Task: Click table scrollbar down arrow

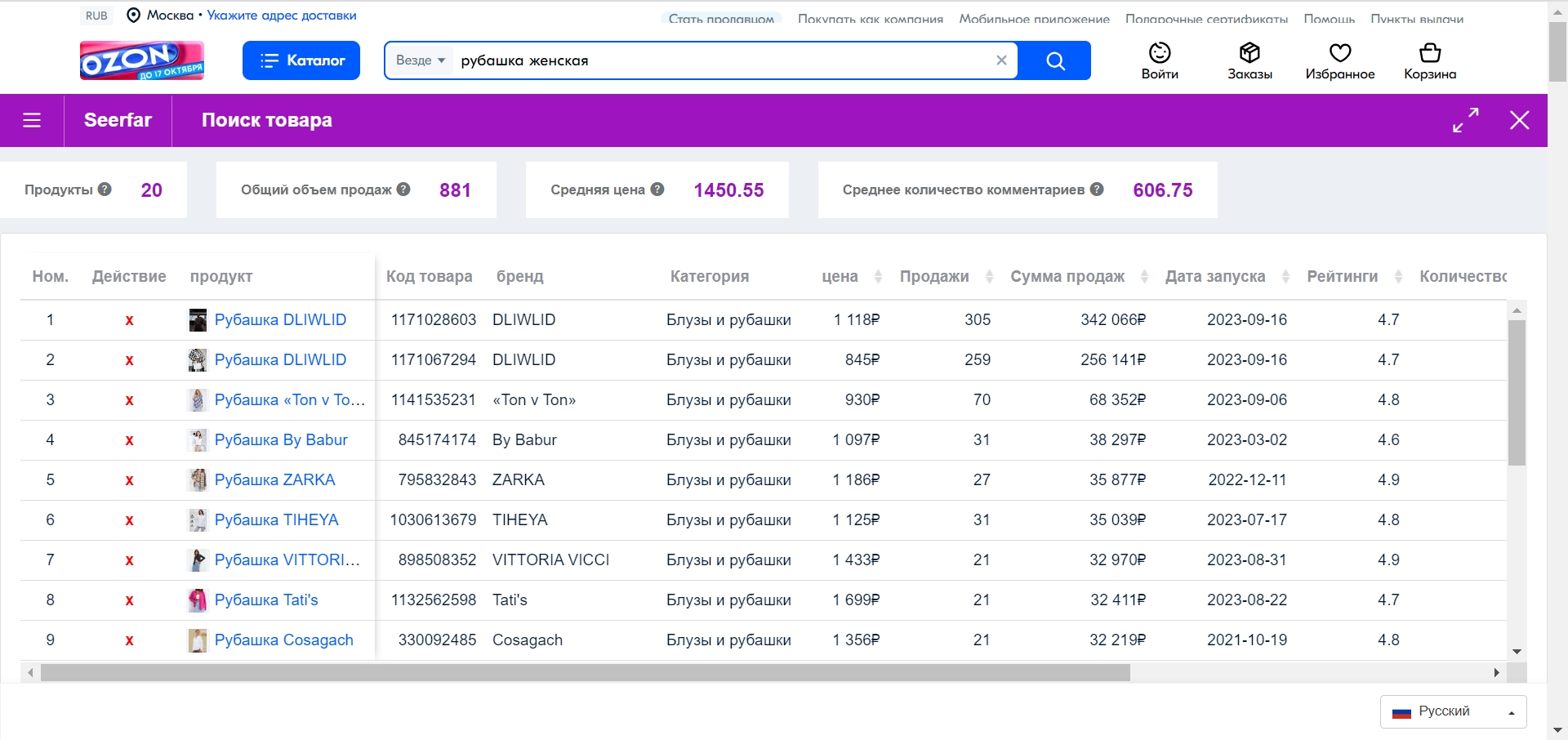Action: pyautogui.click(x=1517, y=652)
